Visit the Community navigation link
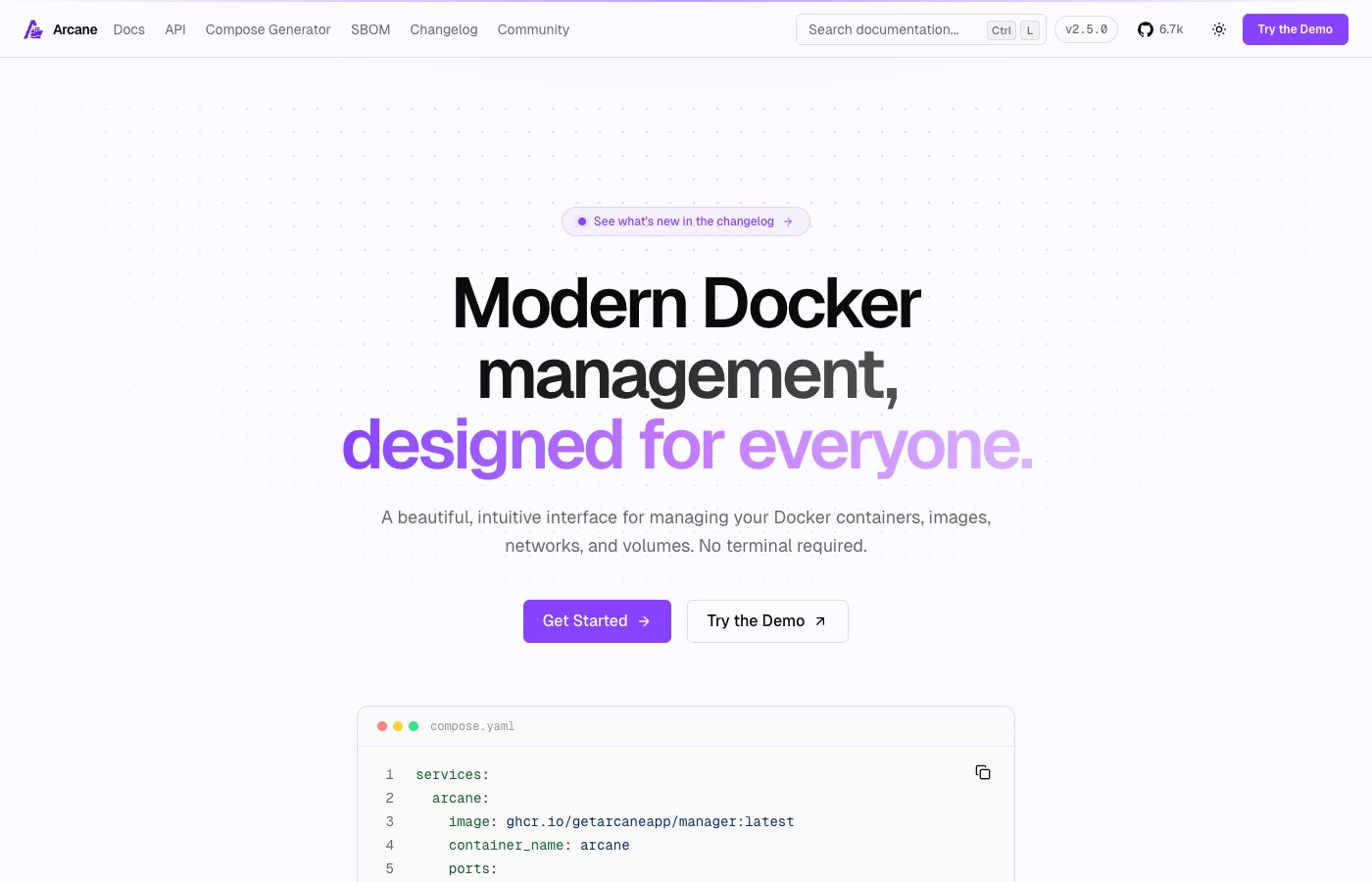1372x882 pixels. click(533, 29)
